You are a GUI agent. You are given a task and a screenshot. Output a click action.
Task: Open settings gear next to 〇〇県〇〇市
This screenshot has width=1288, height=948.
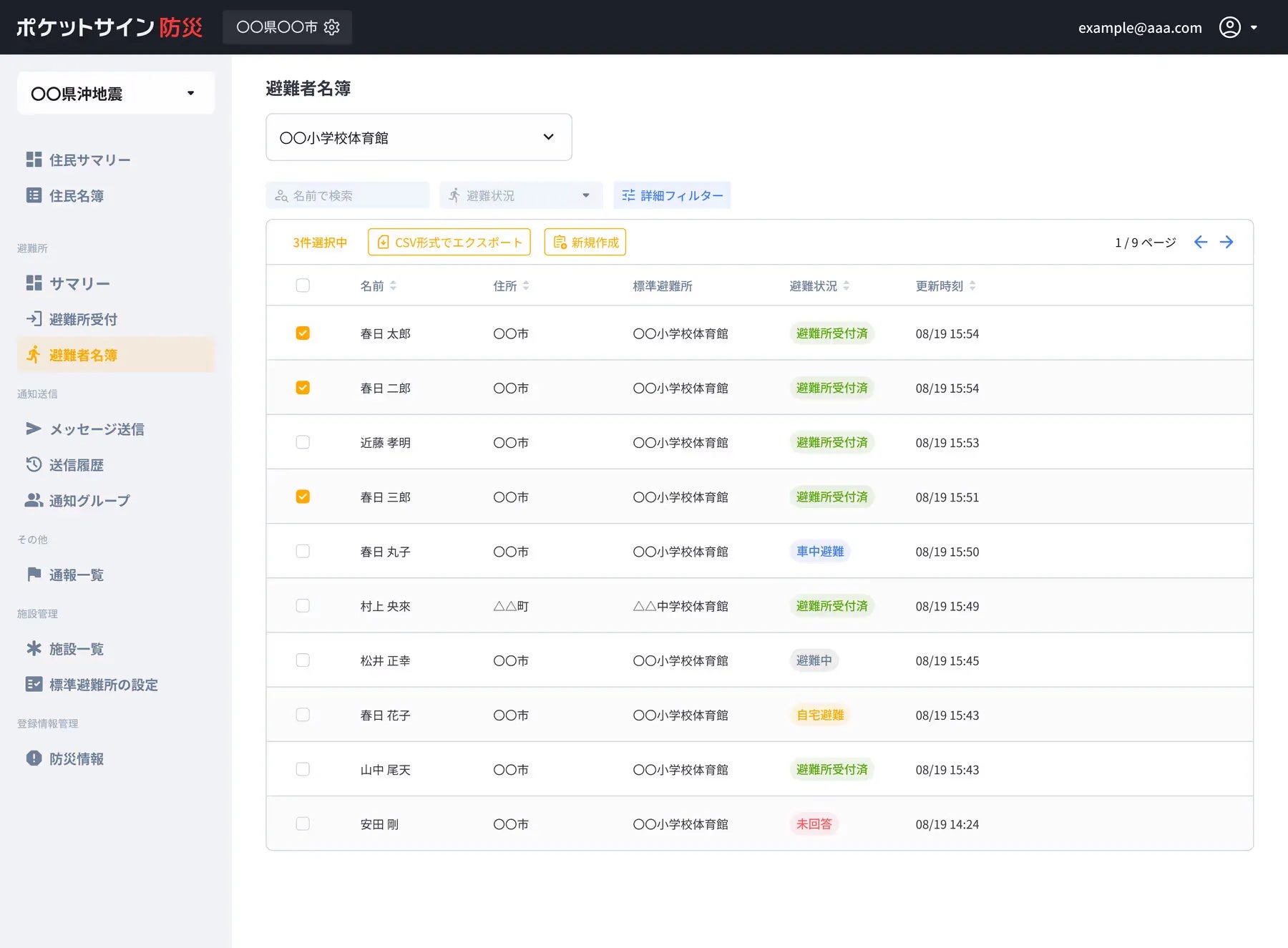(331, 27)
